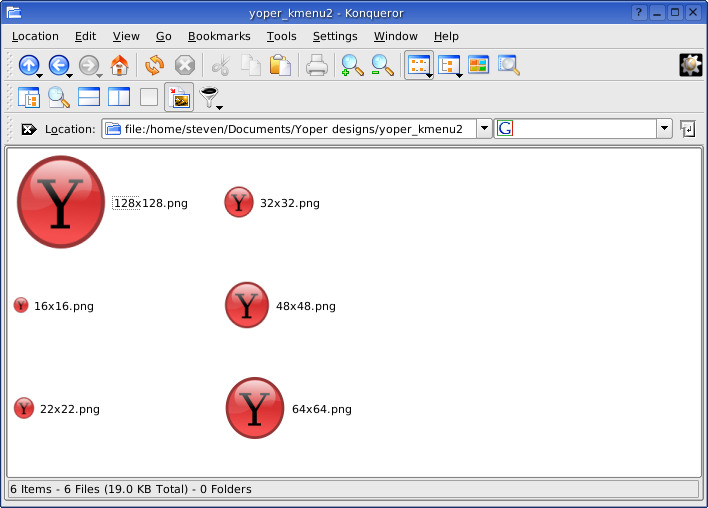Open Up button history arrow
The width and height of the screenshot is (708, 508).
coord(40,76)
